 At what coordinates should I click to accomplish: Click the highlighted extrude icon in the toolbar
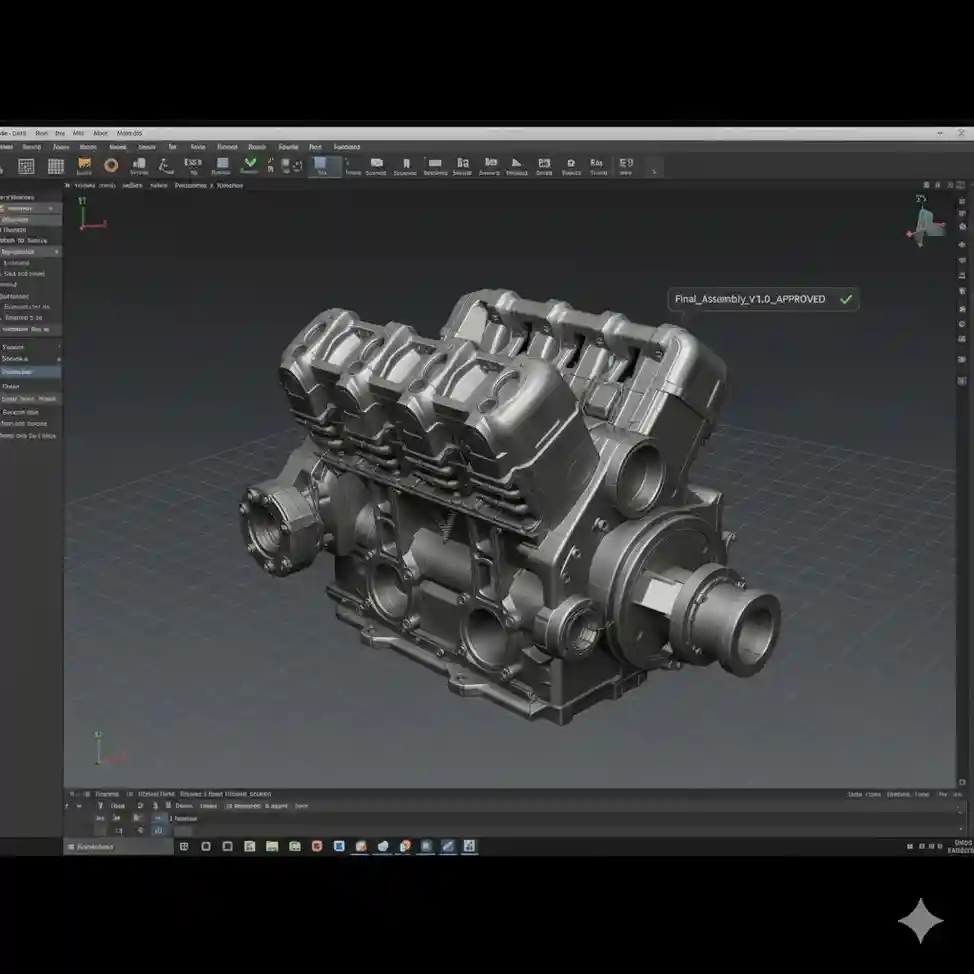click(325, 167)
